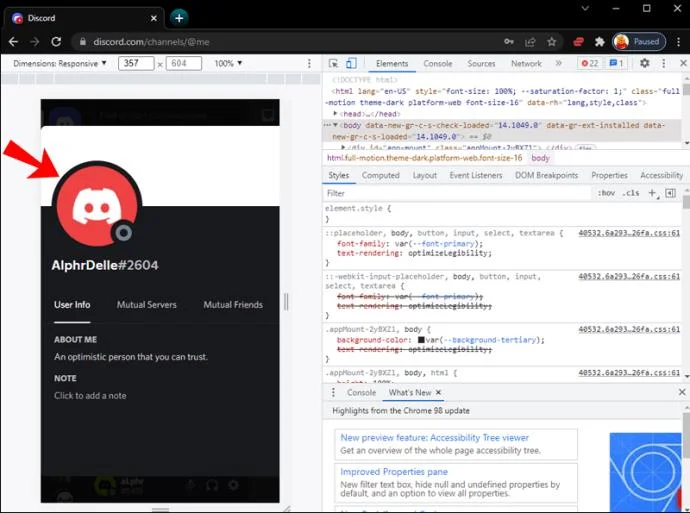Click the width field showing 357
Image resolution: width=690 pixels, height=513 pixels.
point(136,63)
